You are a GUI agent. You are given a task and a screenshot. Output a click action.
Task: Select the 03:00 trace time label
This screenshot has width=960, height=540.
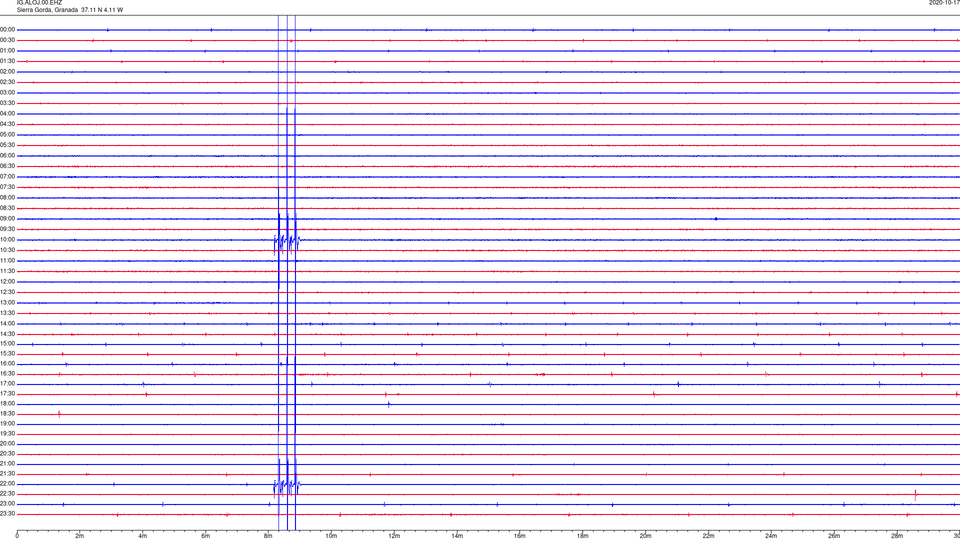coord(7,92)
